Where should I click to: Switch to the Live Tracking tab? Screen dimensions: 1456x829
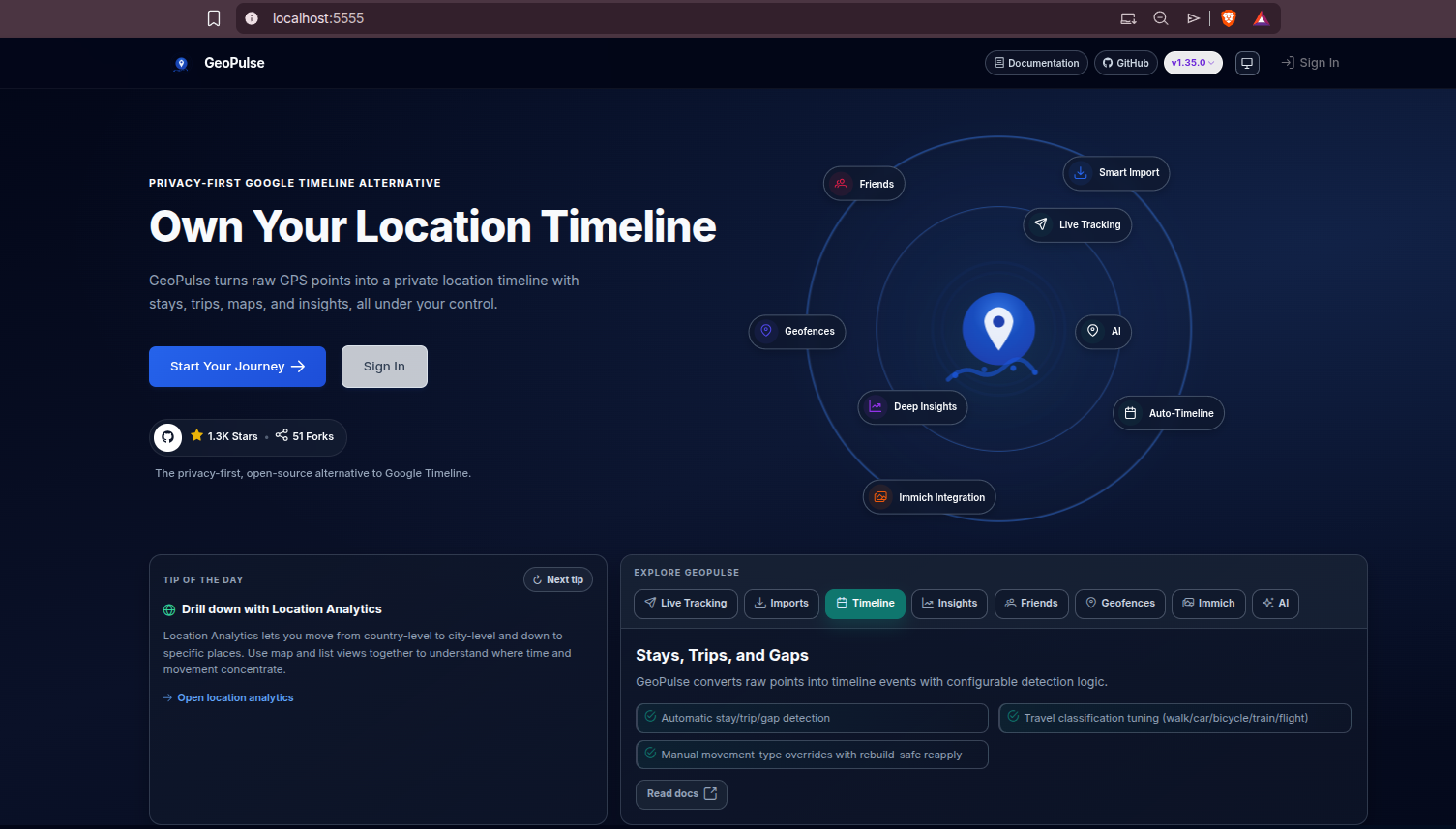[x=686, y=604]
